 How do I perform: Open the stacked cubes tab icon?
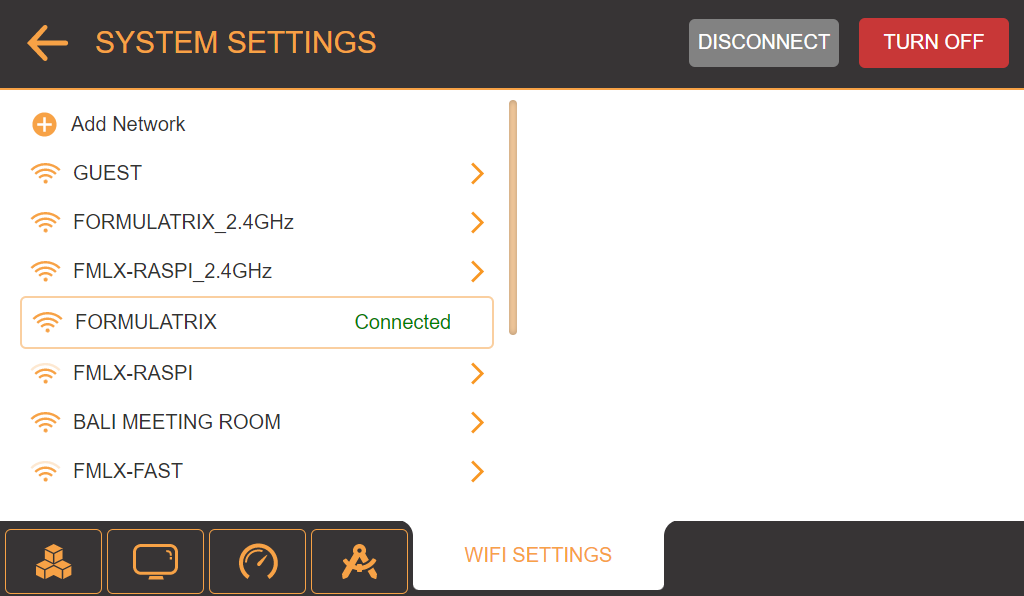[x=54, y=562]
